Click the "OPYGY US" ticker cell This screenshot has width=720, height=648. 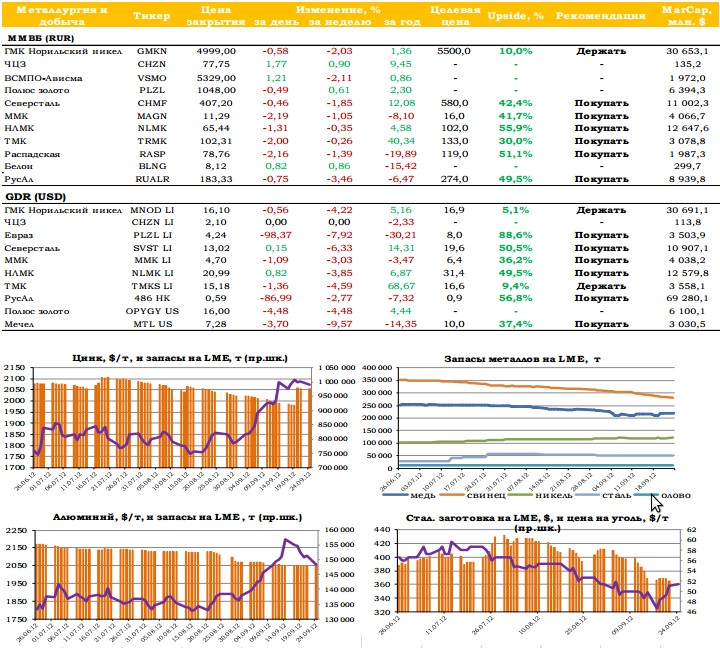coord(152,311)
